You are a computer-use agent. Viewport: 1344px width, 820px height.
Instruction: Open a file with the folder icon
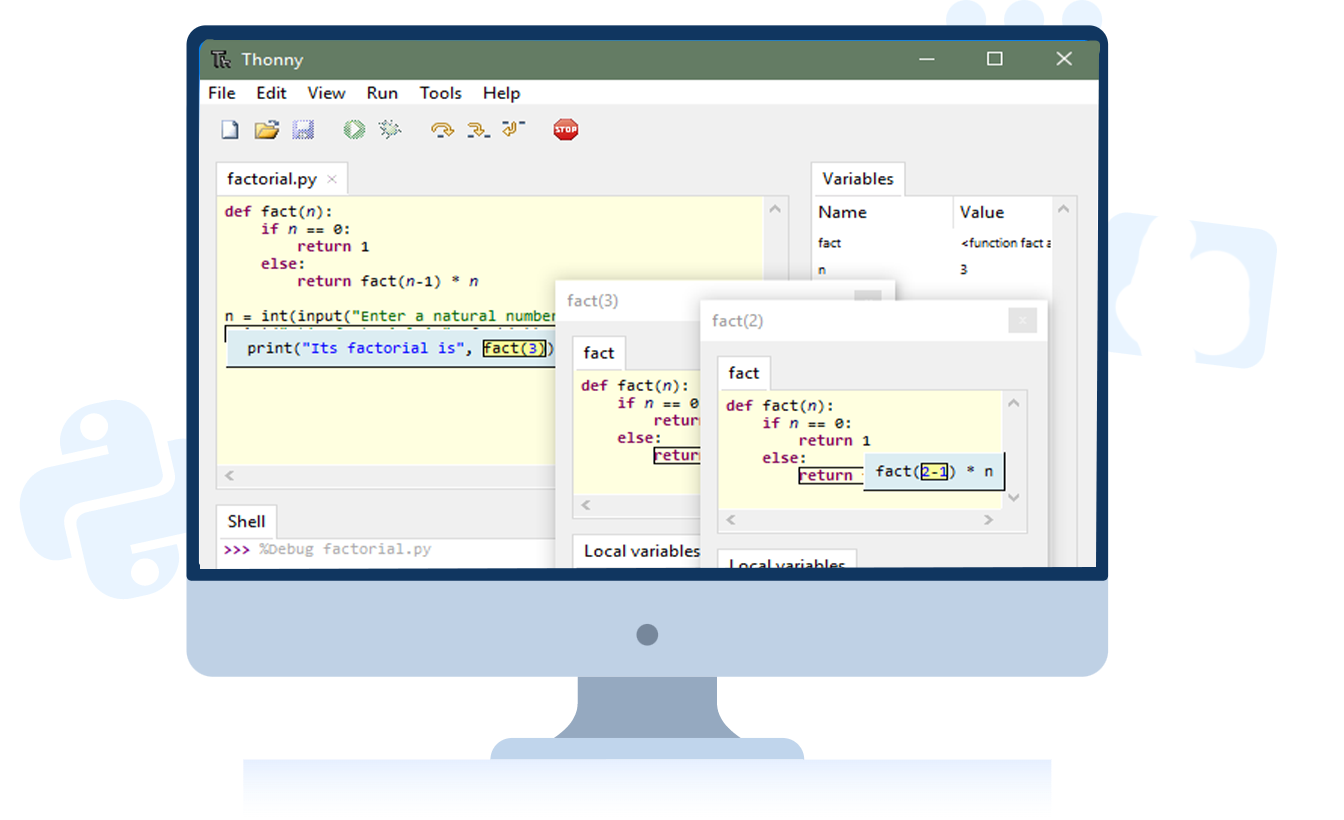[x=266, y=130]
